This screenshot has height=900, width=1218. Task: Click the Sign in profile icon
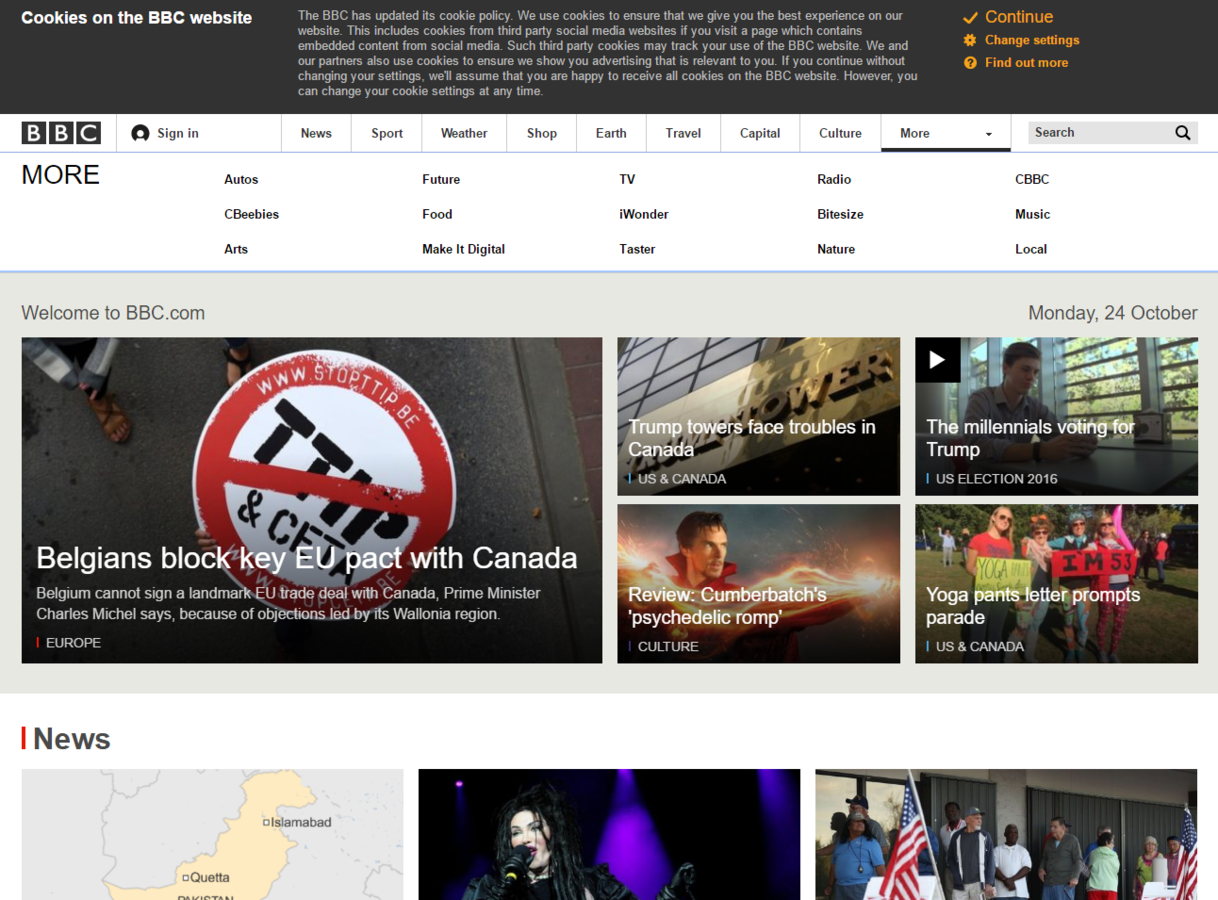click(x=140, y=133)
